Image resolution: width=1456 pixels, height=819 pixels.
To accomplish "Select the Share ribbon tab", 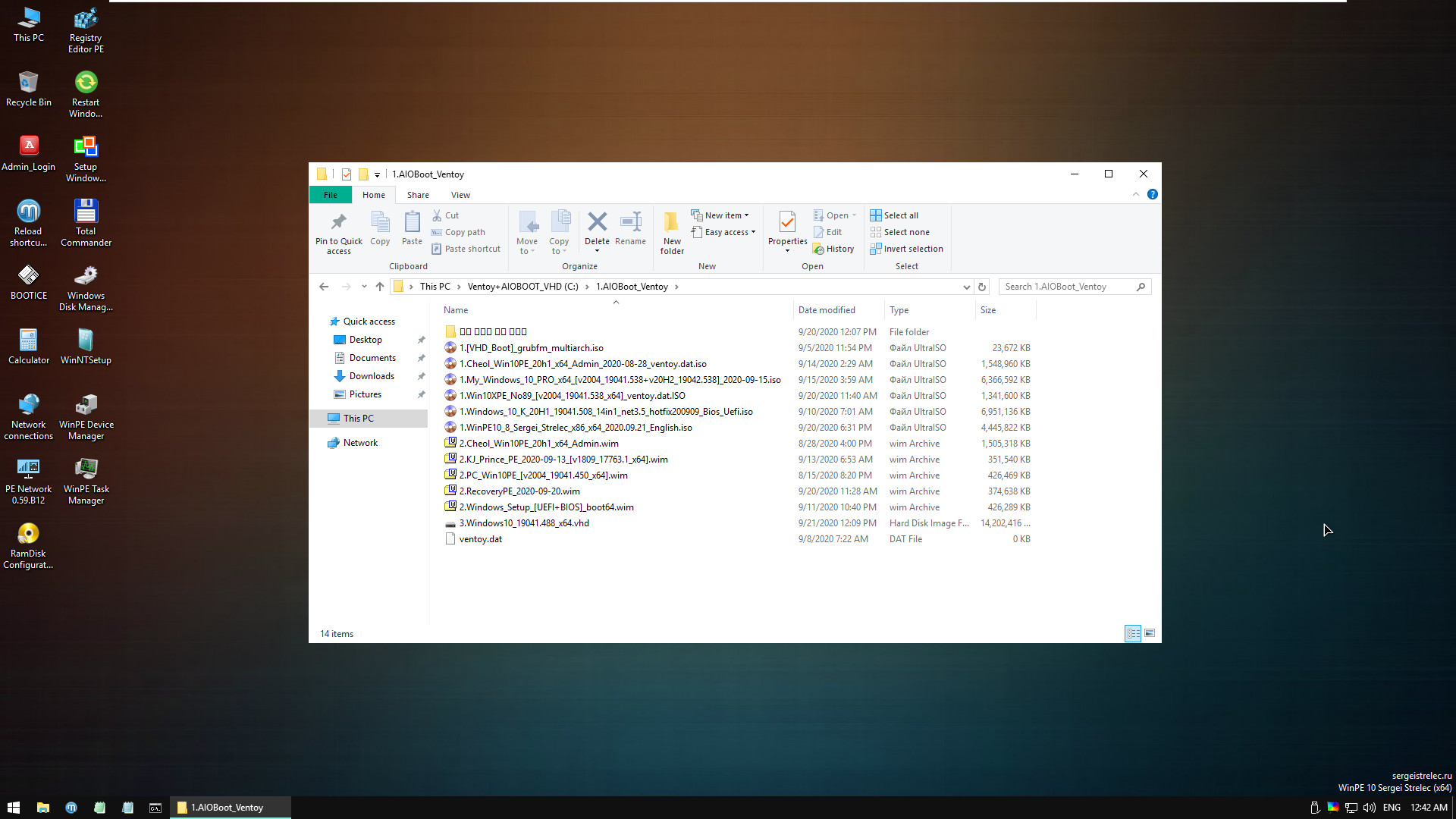I will click(x=418, y=194).
